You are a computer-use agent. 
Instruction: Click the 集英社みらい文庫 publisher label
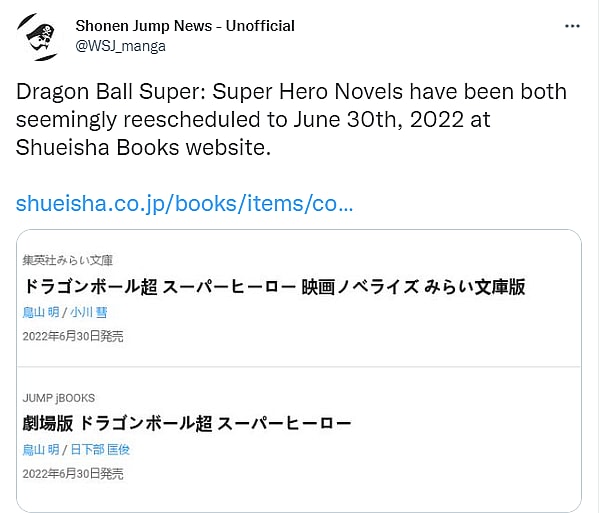coord(70,260)
